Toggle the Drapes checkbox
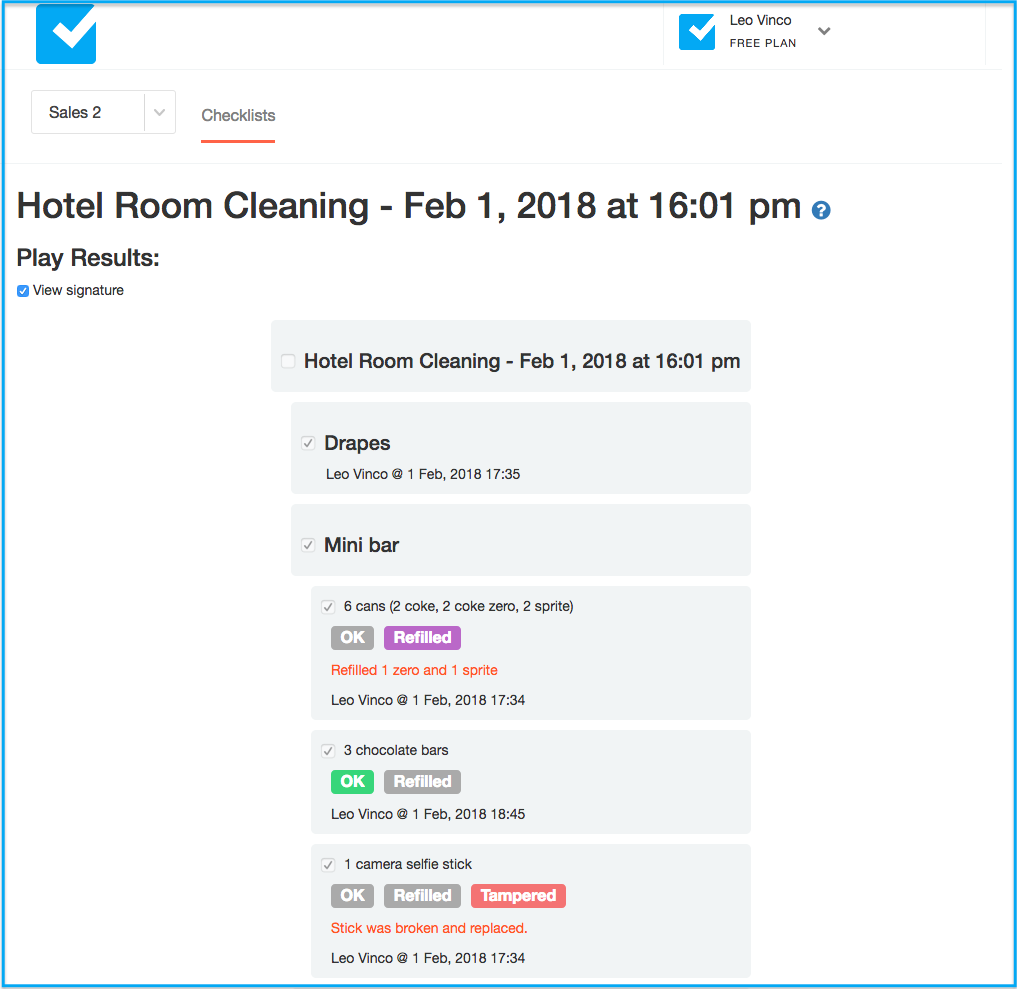The width and height of the screenshot is (1017, 989). (x=308, y=443)
